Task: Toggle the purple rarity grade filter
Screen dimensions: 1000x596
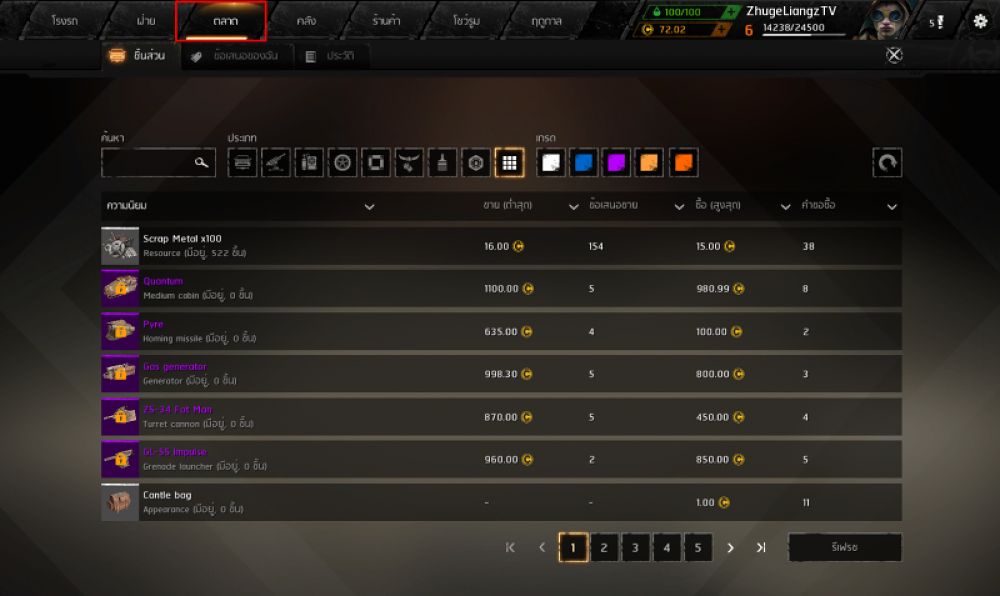Action: (616, 163)
